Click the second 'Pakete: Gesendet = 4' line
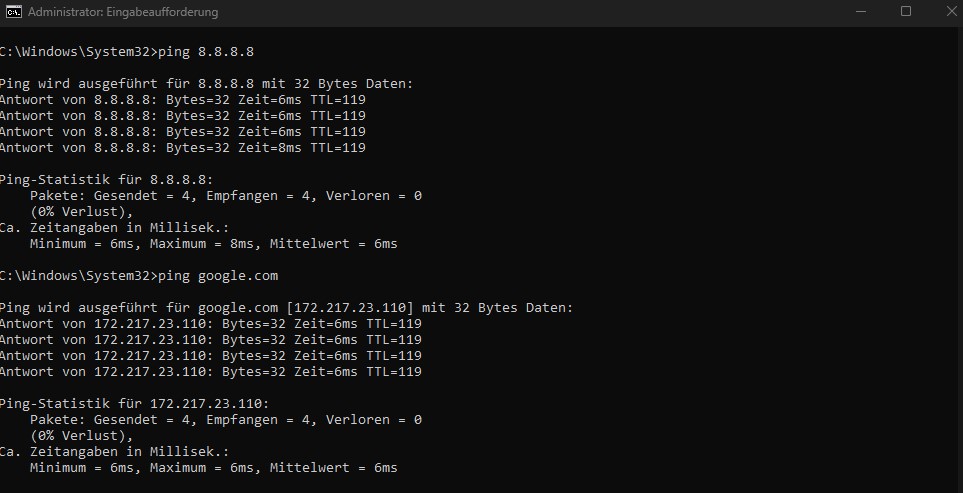The width and height of the screenshot is (963, 493). [x=225, y=420]
